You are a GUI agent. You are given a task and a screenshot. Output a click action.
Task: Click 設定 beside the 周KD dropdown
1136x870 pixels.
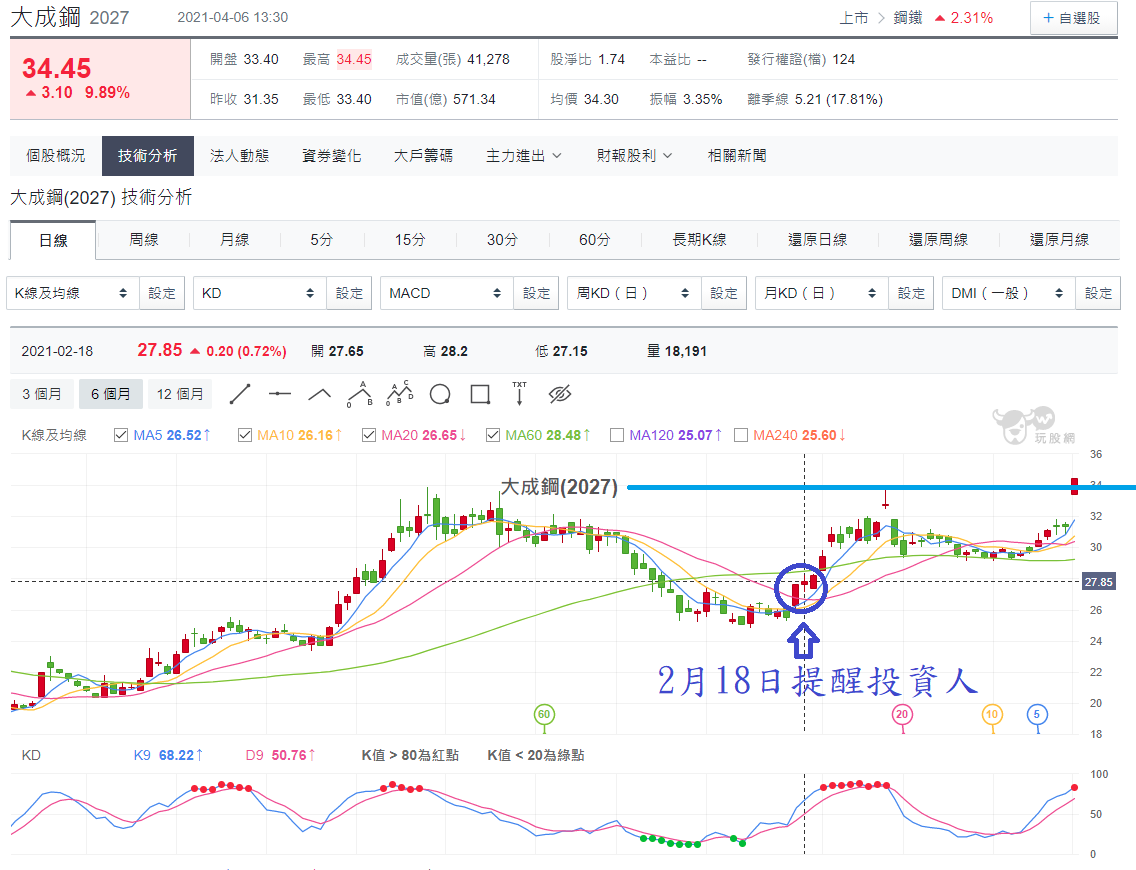pyautogui.click(x=724, y=293)
